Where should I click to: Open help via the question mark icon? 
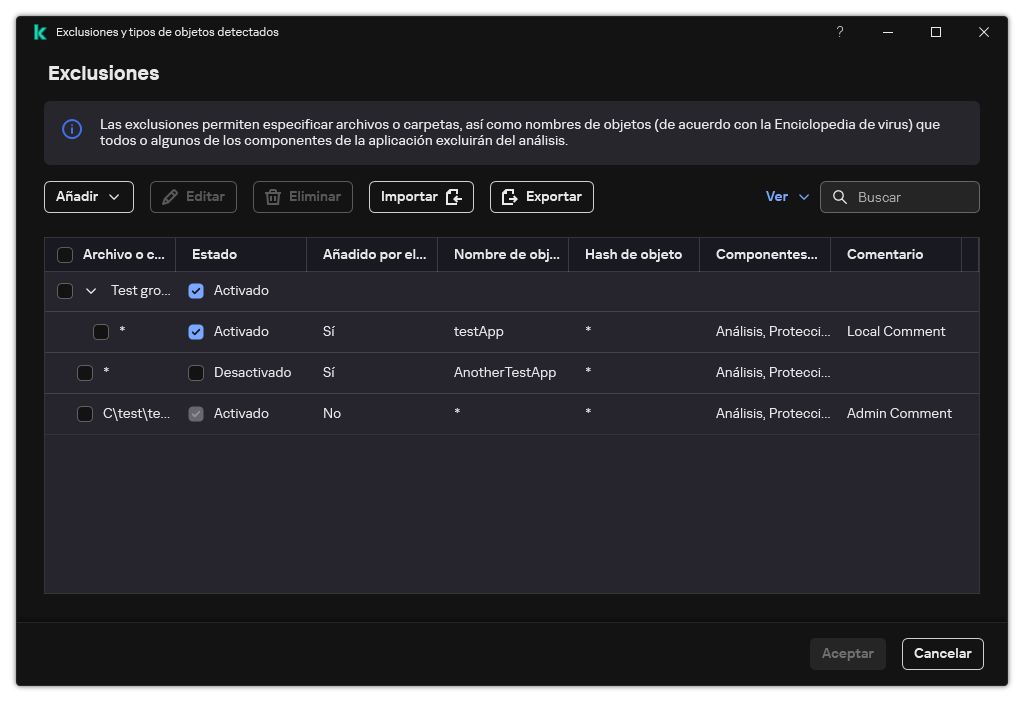[x=839, y=32]
